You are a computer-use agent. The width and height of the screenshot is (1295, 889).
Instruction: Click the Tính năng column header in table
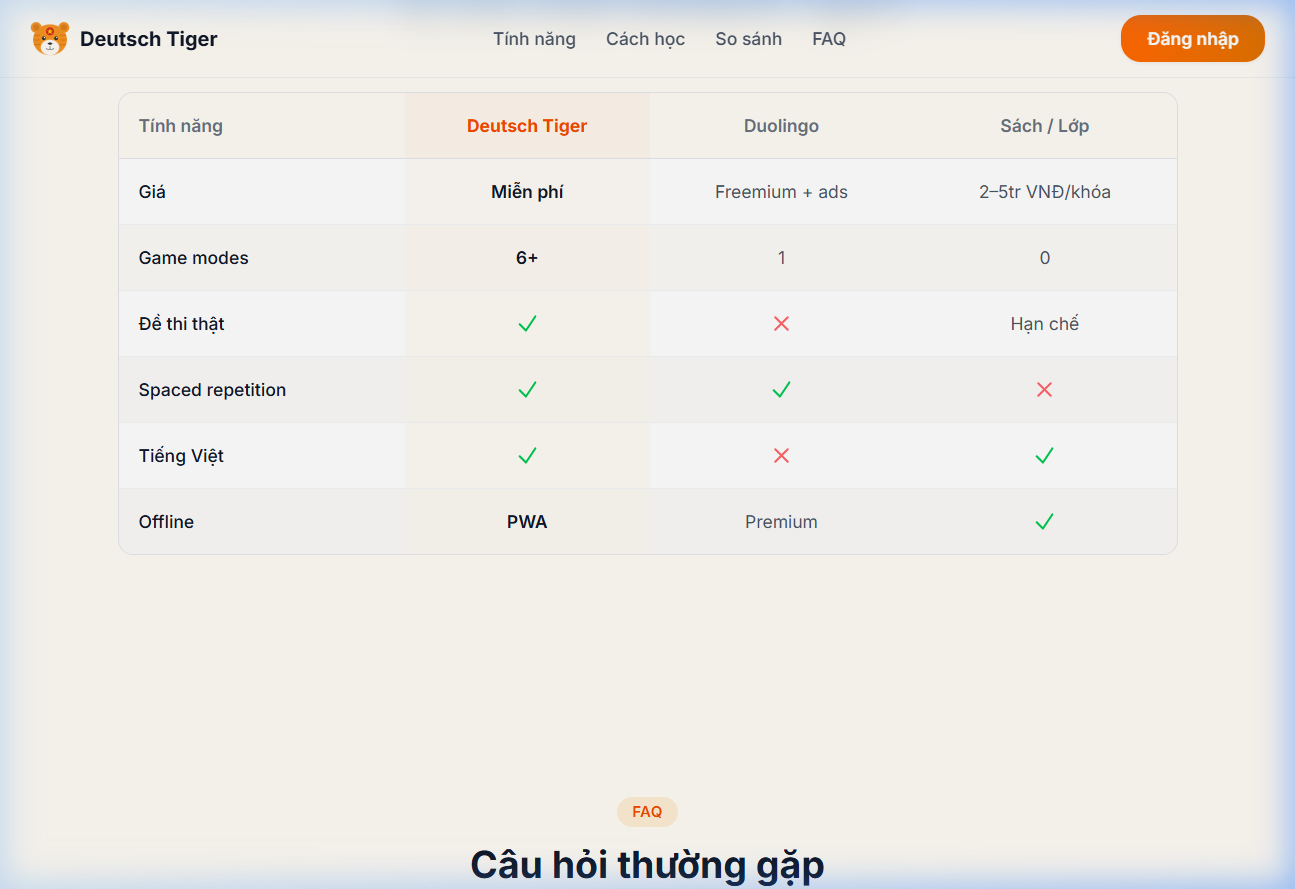181,126
